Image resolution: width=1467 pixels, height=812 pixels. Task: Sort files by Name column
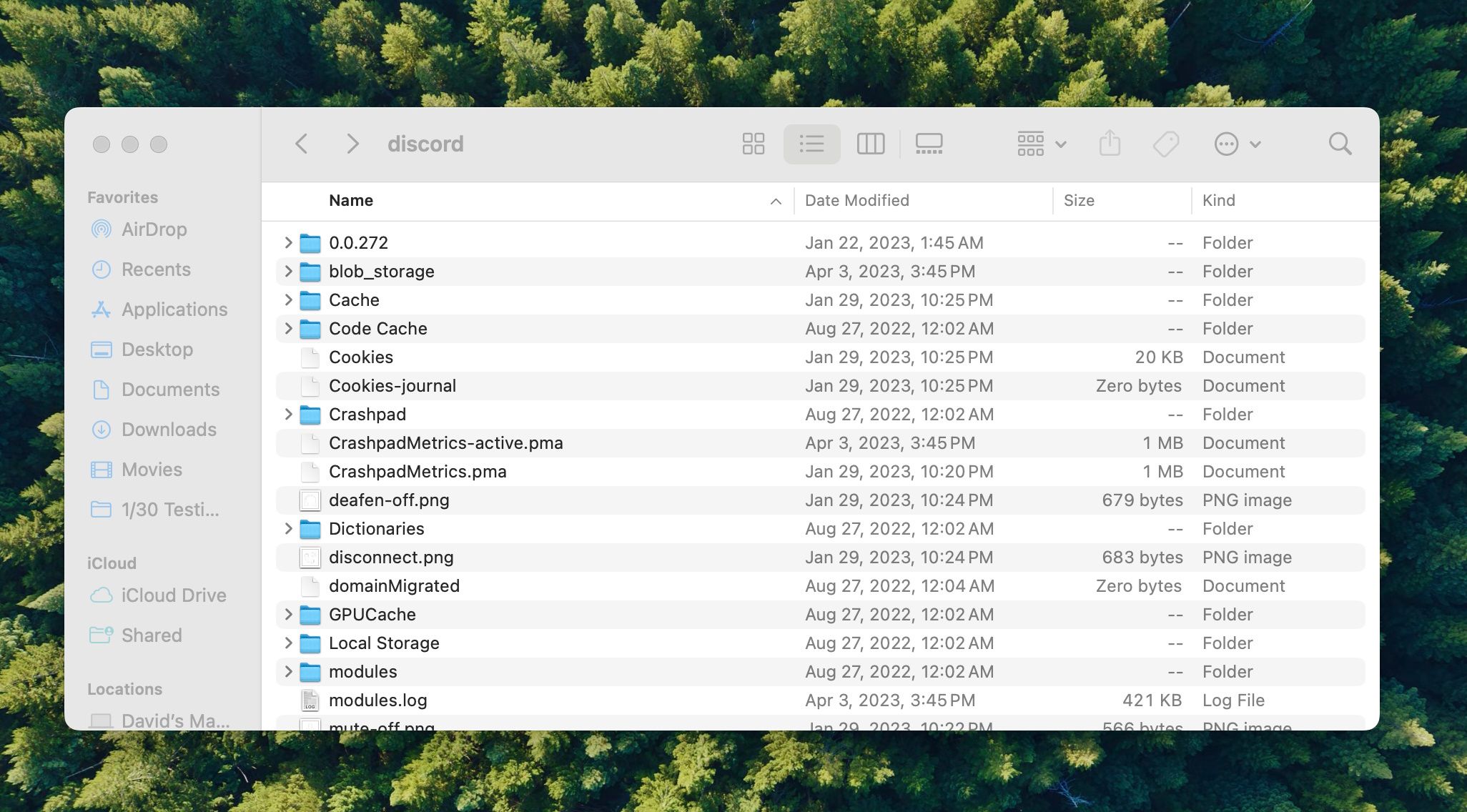[350, 199]
